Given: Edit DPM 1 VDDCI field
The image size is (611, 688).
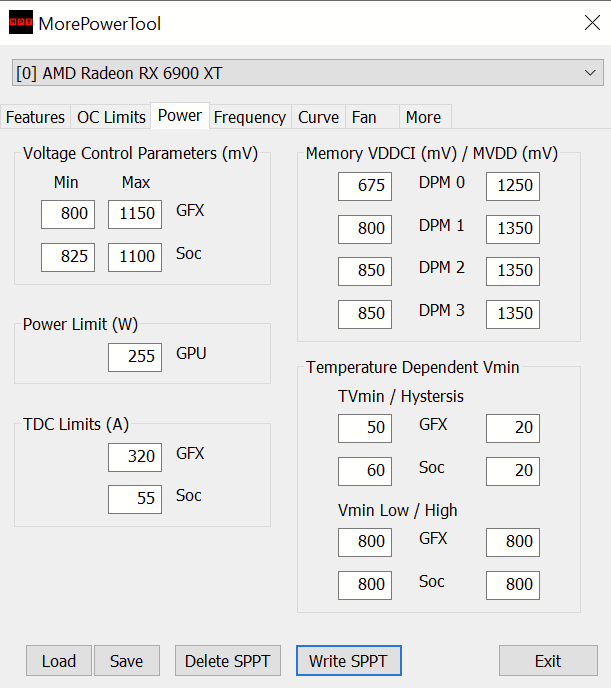Looking at the screenshot, I should click(365, 229).
